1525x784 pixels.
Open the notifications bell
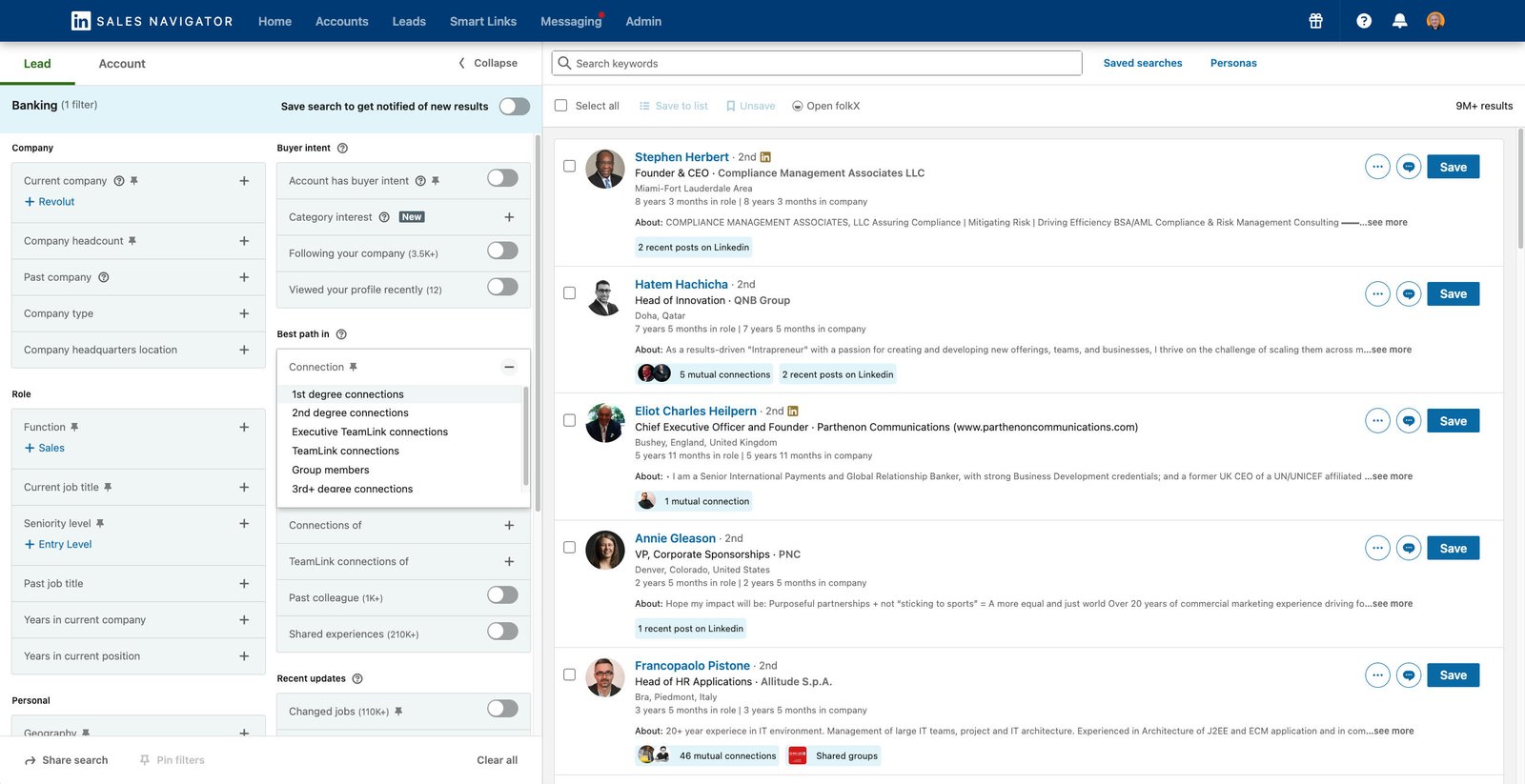(1399, 21)
